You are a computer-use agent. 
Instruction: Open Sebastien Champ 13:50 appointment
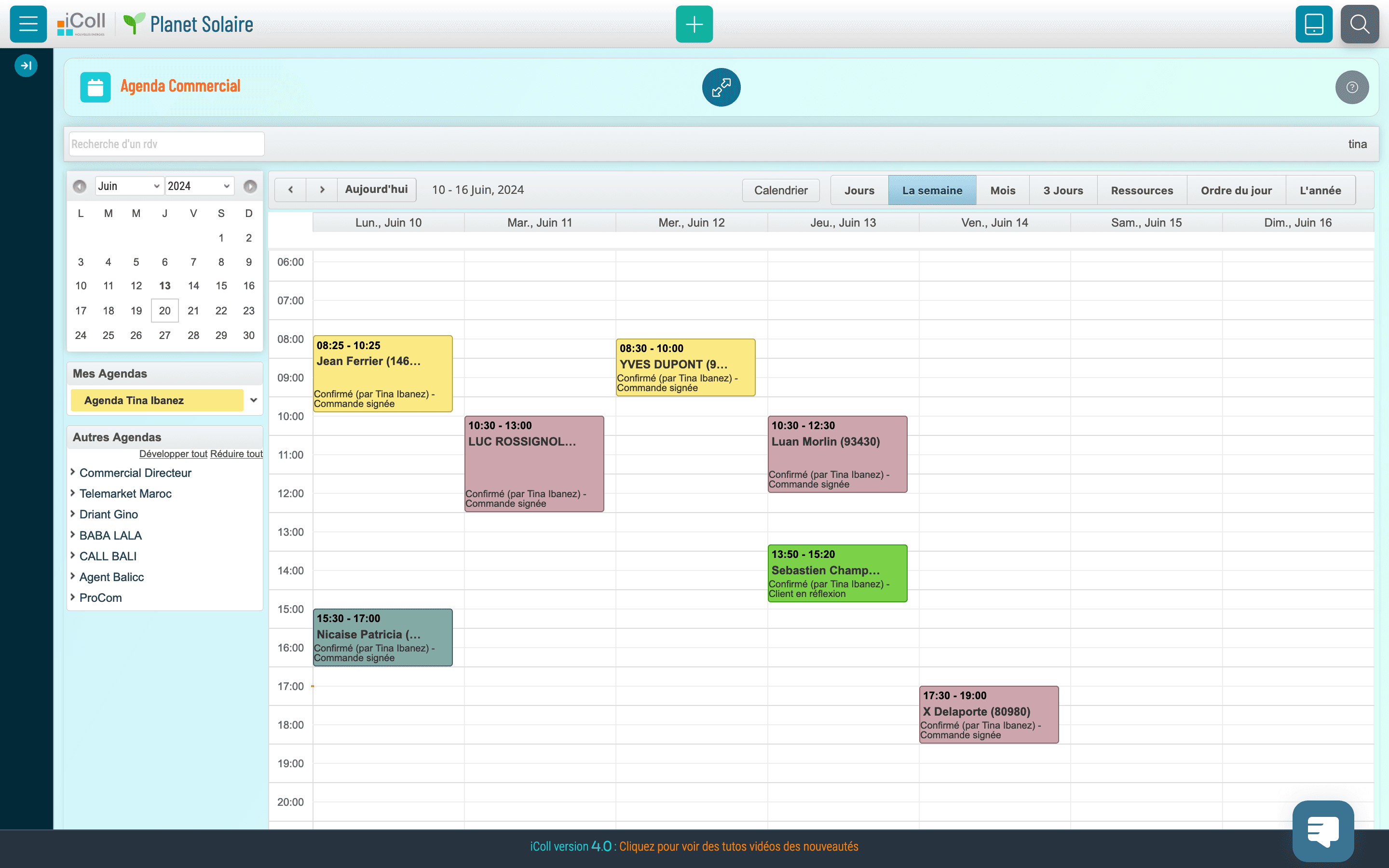click(837, 573)
